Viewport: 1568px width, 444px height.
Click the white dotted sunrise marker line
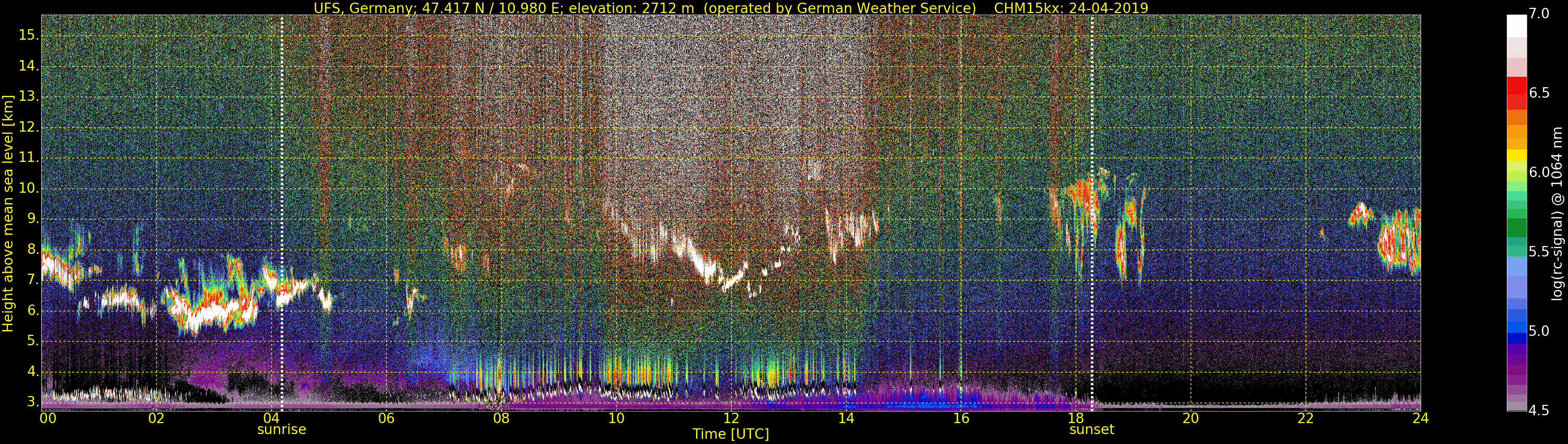(x=282, y=213)
